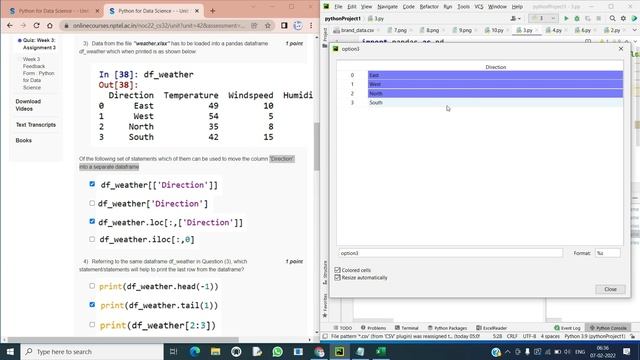This screenshot has width=640, height=360.
Task: Open the Windows Start menu
Action: pos(10,351)
